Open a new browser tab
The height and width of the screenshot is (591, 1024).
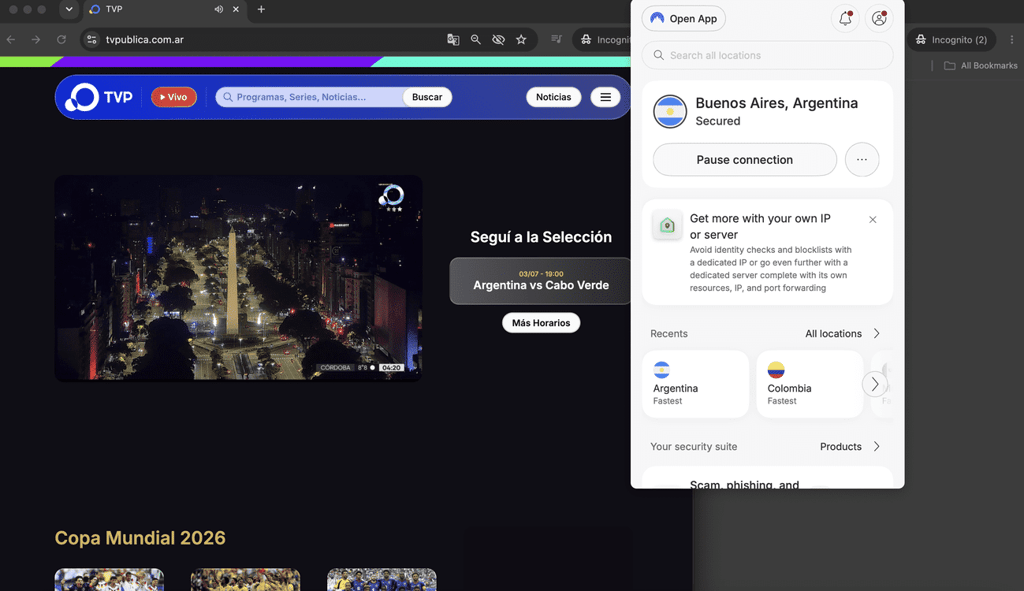point(261,9)
